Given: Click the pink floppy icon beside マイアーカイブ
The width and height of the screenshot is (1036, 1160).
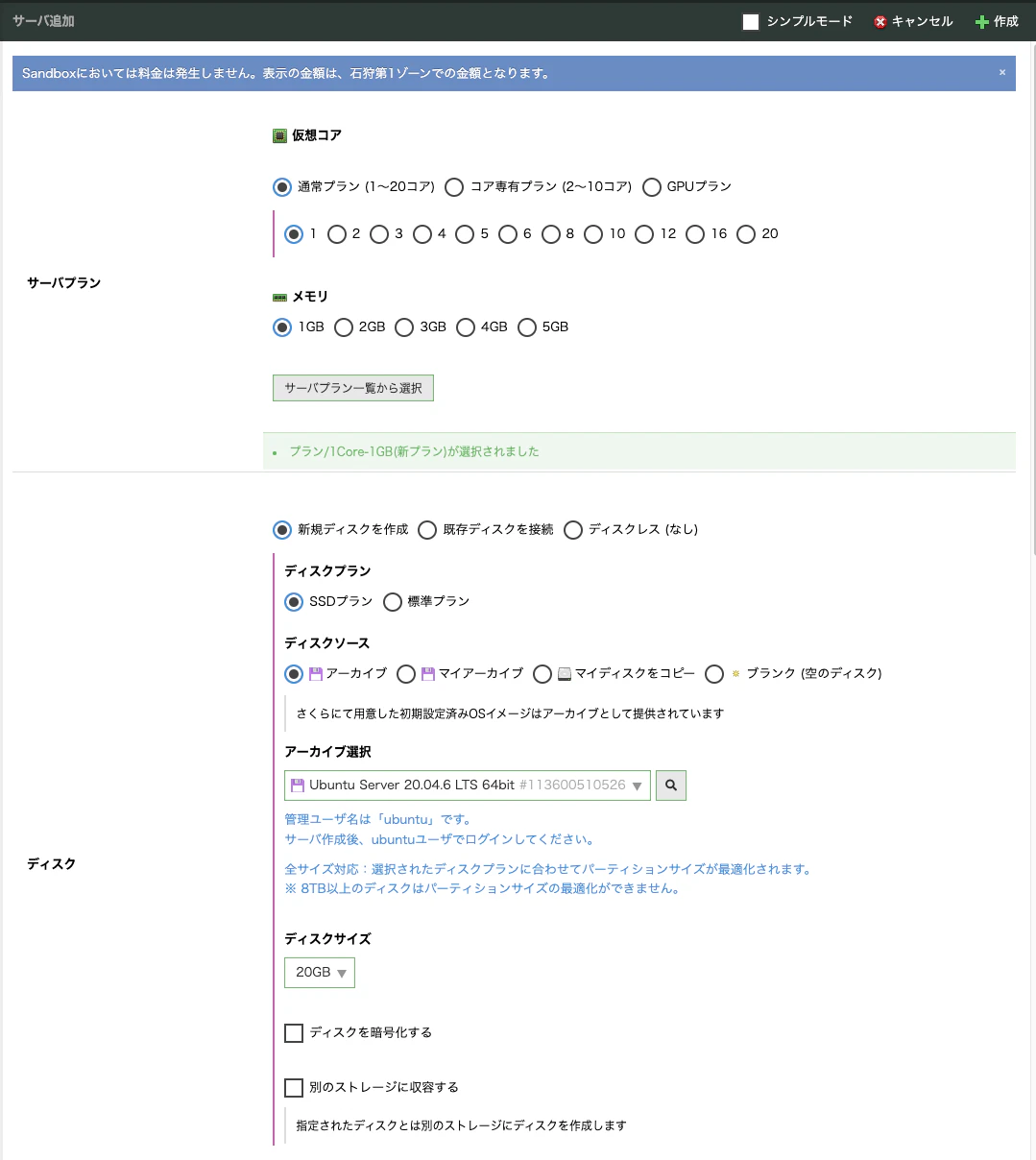Looking at the screenshot, I should tap(425, 673).
